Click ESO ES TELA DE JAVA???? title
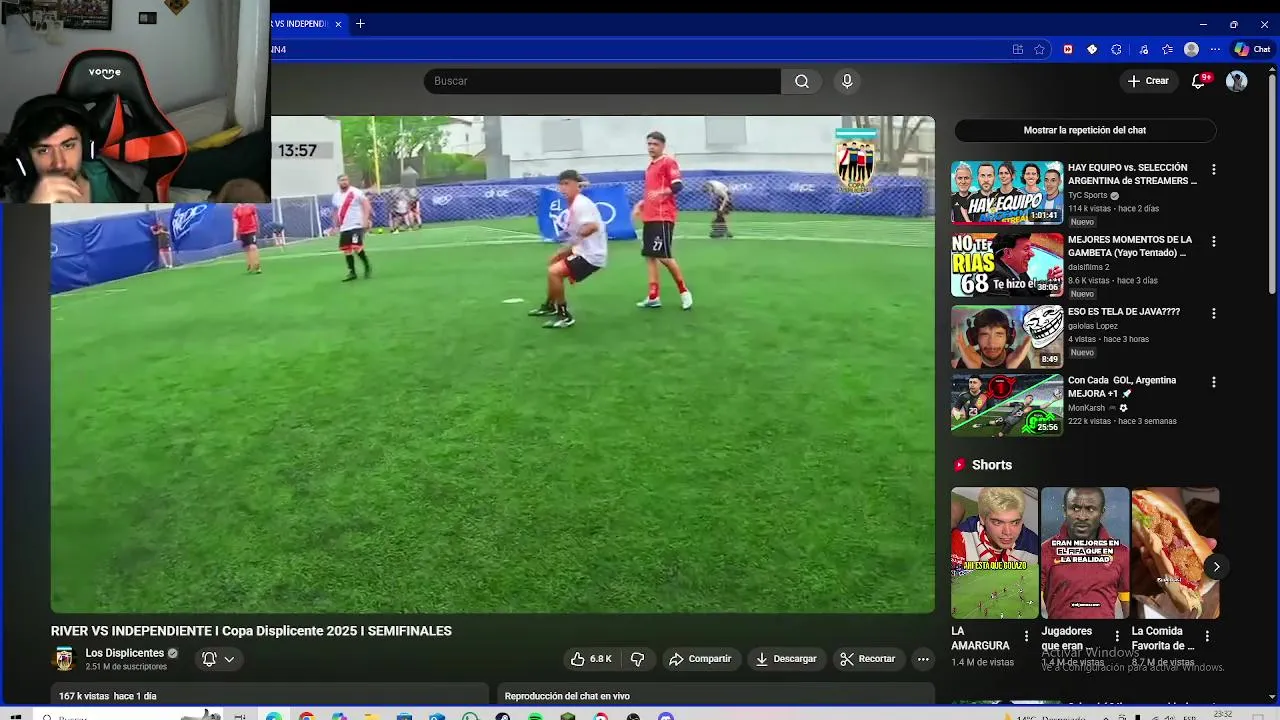This screenshot has height=720, width=1280. (1124, 312)
